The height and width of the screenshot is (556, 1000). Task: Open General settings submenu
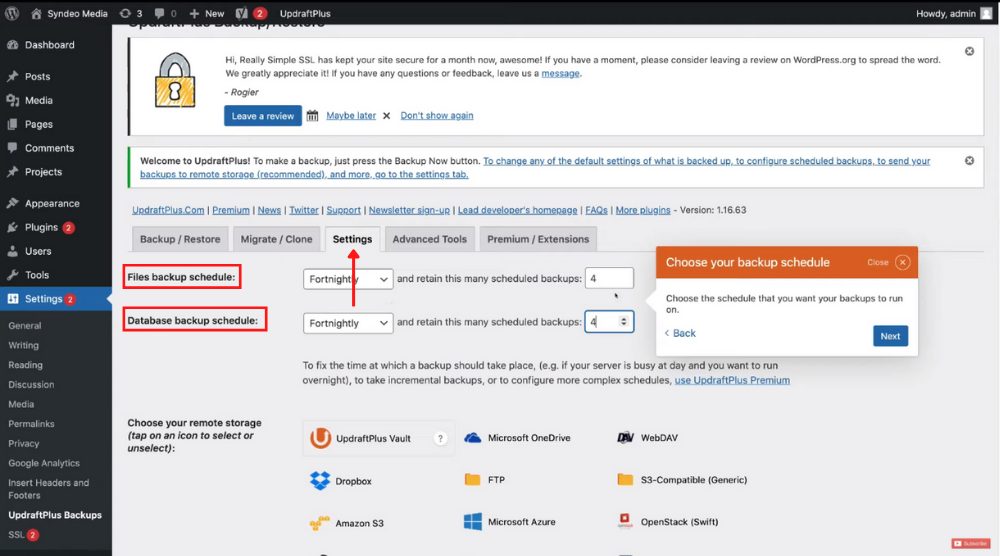(x=25, y=326)
